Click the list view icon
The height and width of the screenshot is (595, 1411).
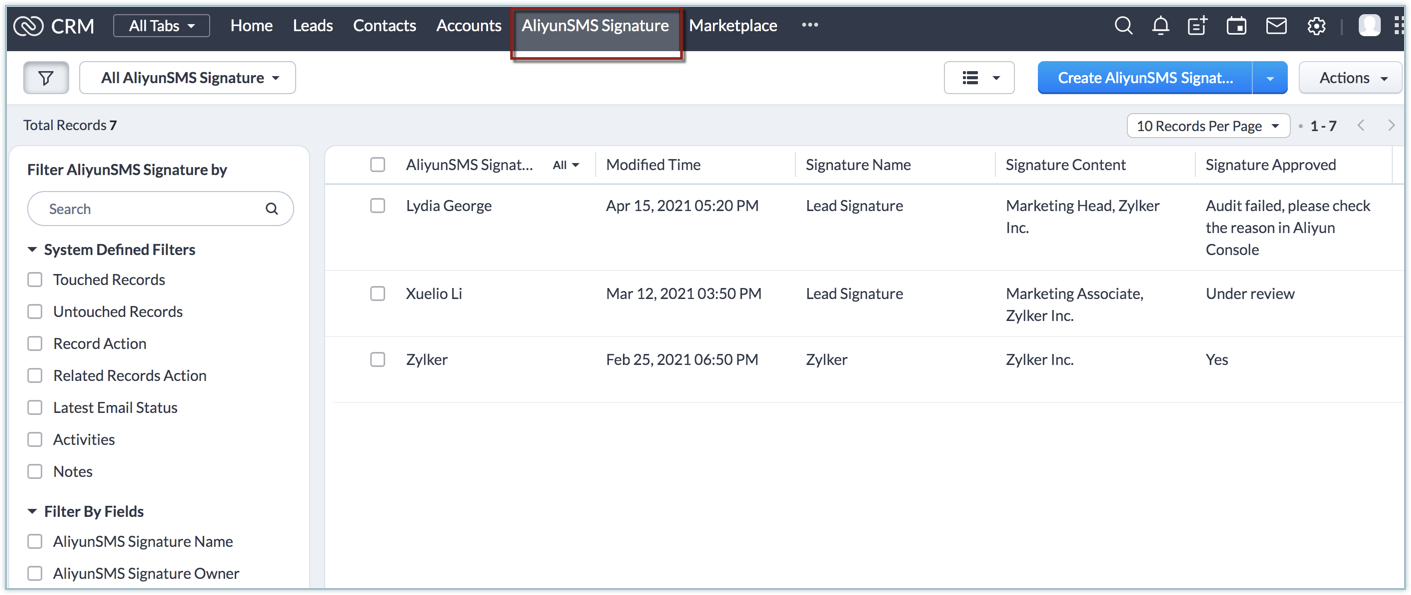point(970,77)
